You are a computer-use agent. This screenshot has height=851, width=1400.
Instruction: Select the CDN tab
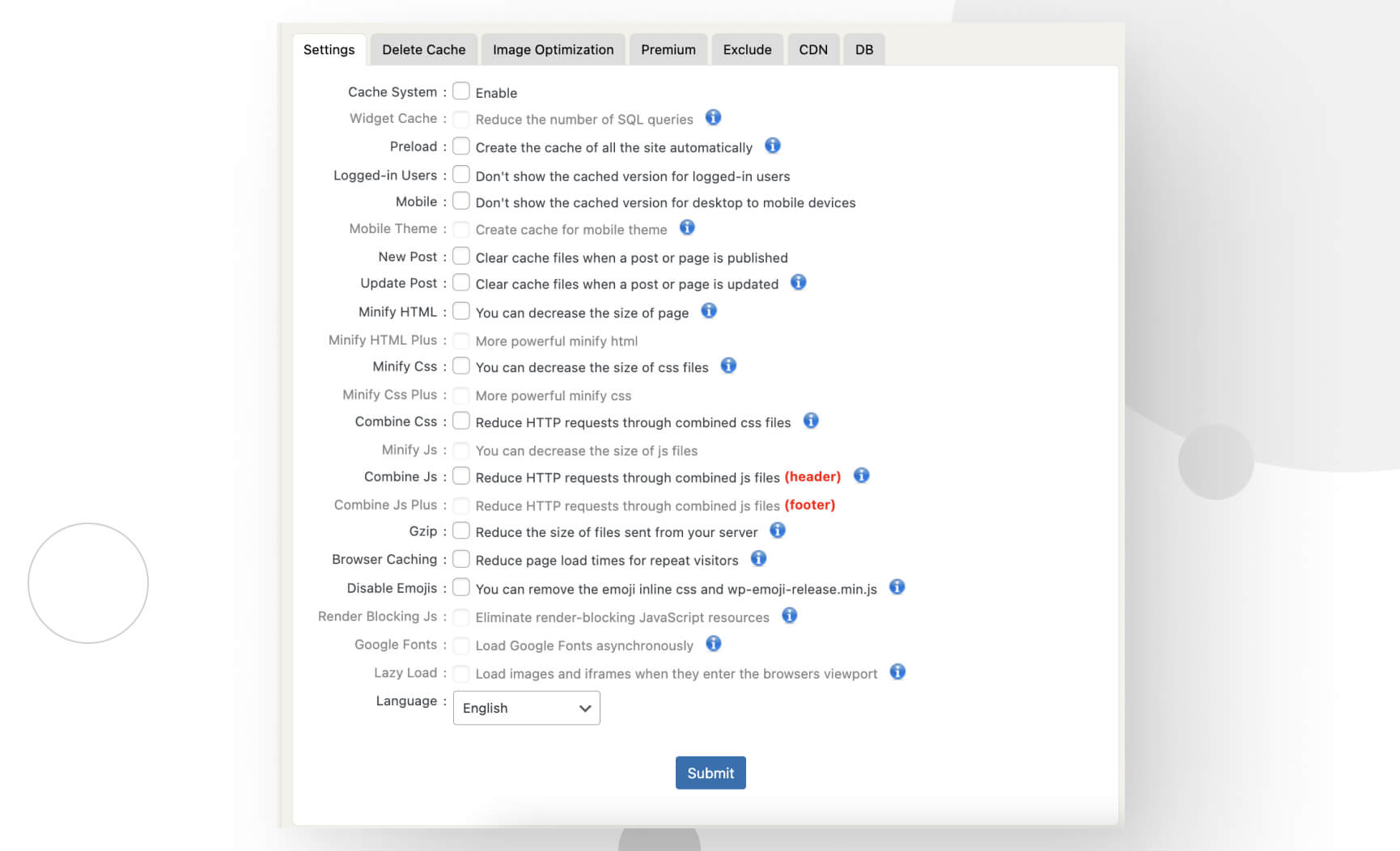813,49
